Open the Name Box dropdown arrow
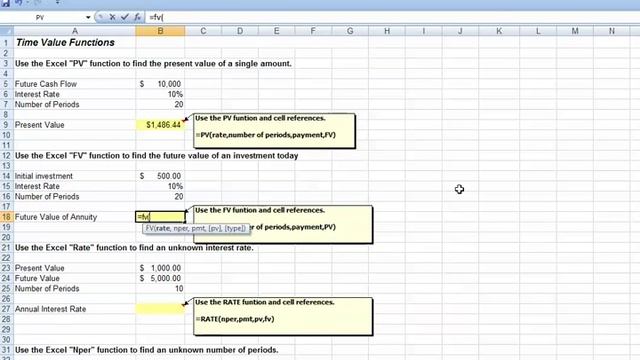Viewport: 640px width, 360px height. pyautogui.click(x=88, y=18)
